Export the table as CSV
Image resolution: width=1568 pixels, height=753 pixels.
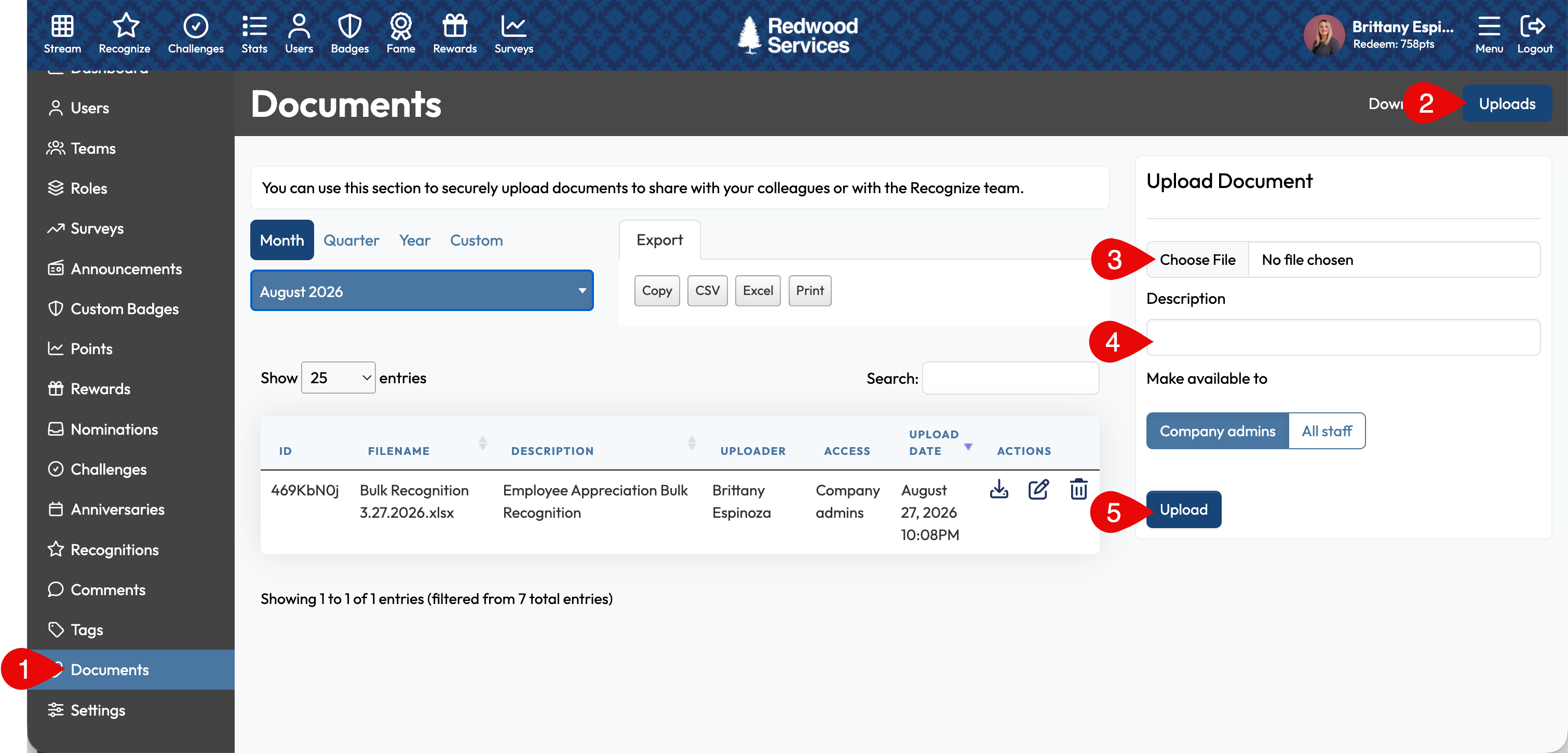click(x=707, y=290)
